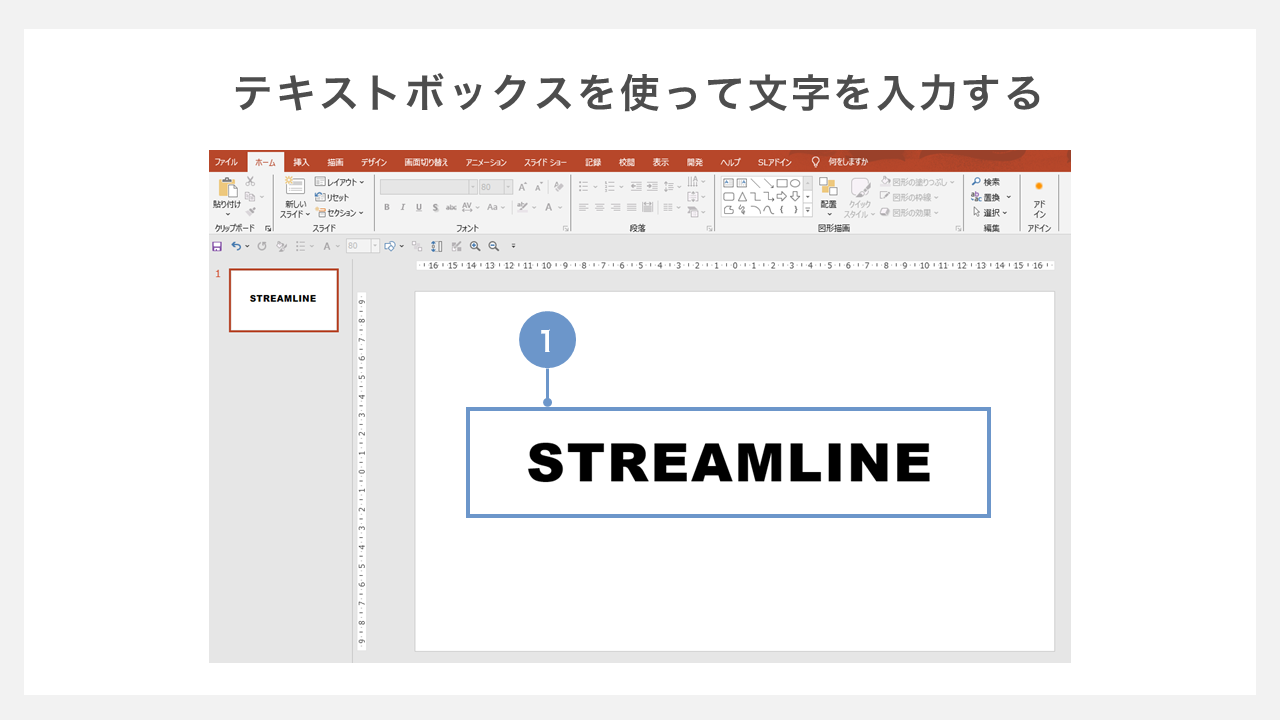Select the Oval shape in gallery

(x=795, y=183)
